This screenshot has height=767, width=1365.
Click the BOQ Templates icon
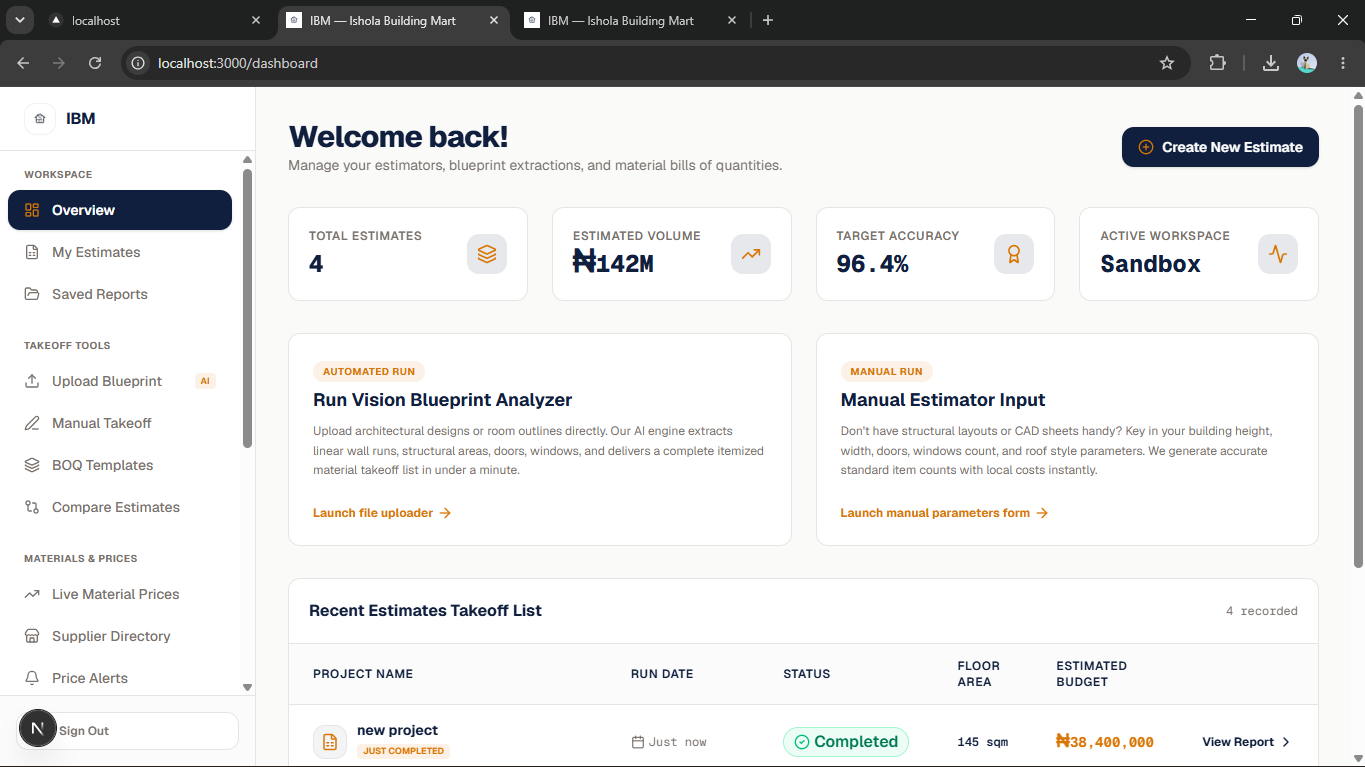(x=32, y=465)
